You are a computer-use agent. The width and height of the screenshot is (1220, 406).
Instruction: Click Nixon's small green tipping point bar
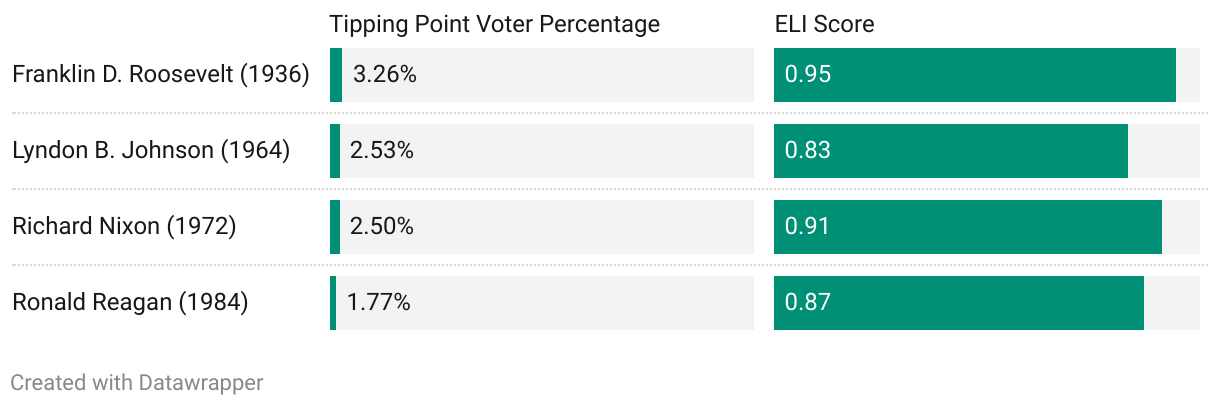335,227
